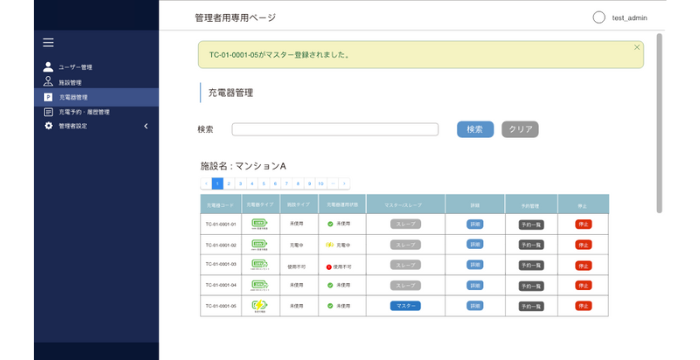Image resolution: width=700 pixels, height=360 pixels.
Task: Go to next page pagination arrow
Action: pos(344,184)
